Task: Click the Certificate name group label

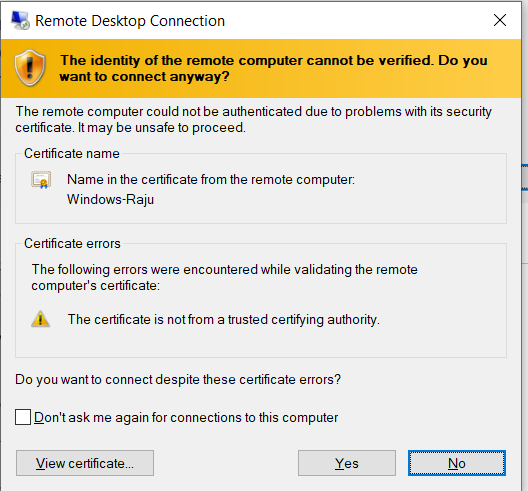Action: pyautogui.click(x=72, y=154)
